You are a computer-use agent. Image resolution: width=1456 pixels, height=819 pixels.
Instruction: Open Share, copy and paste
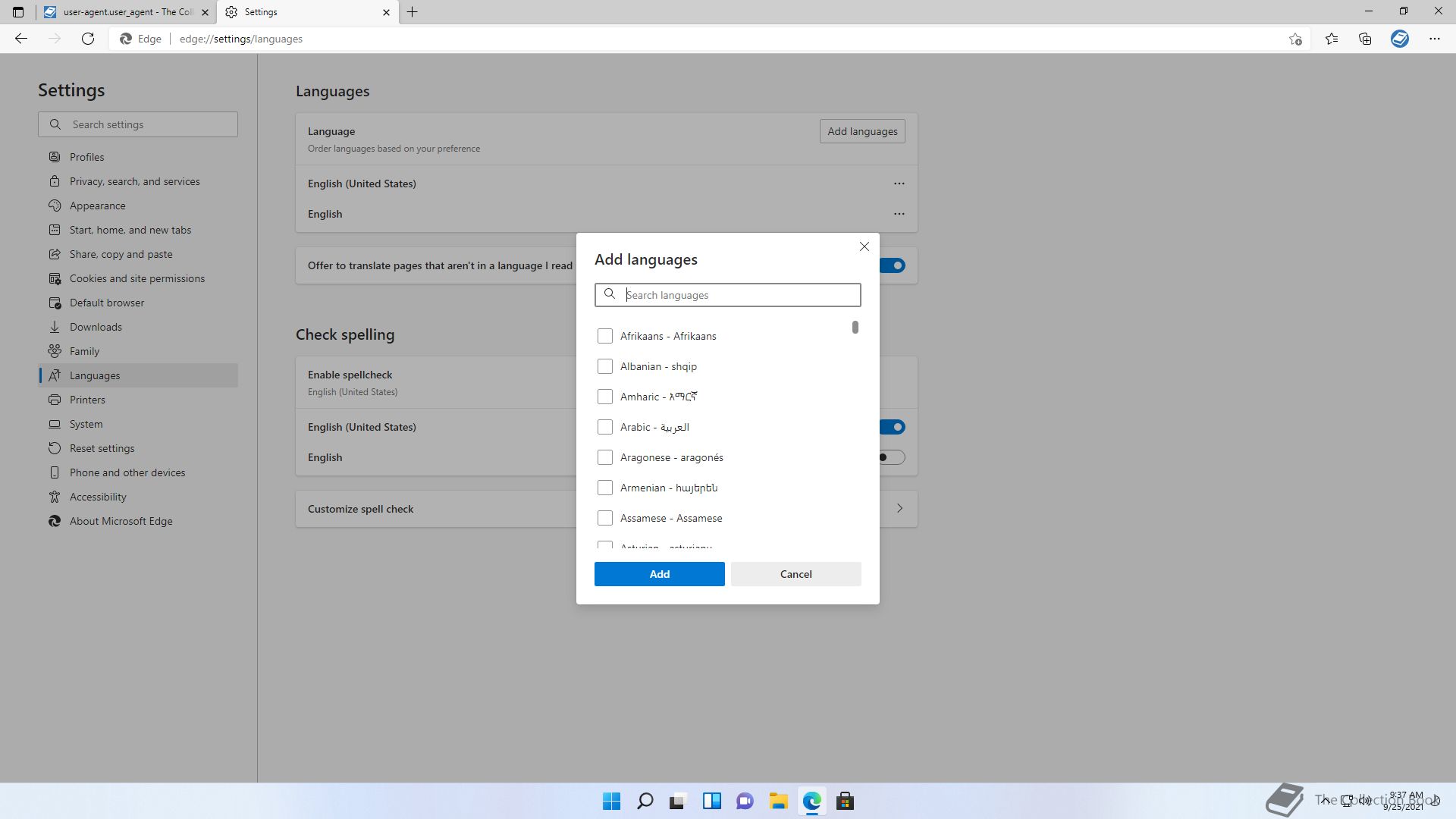coord(138,254)
